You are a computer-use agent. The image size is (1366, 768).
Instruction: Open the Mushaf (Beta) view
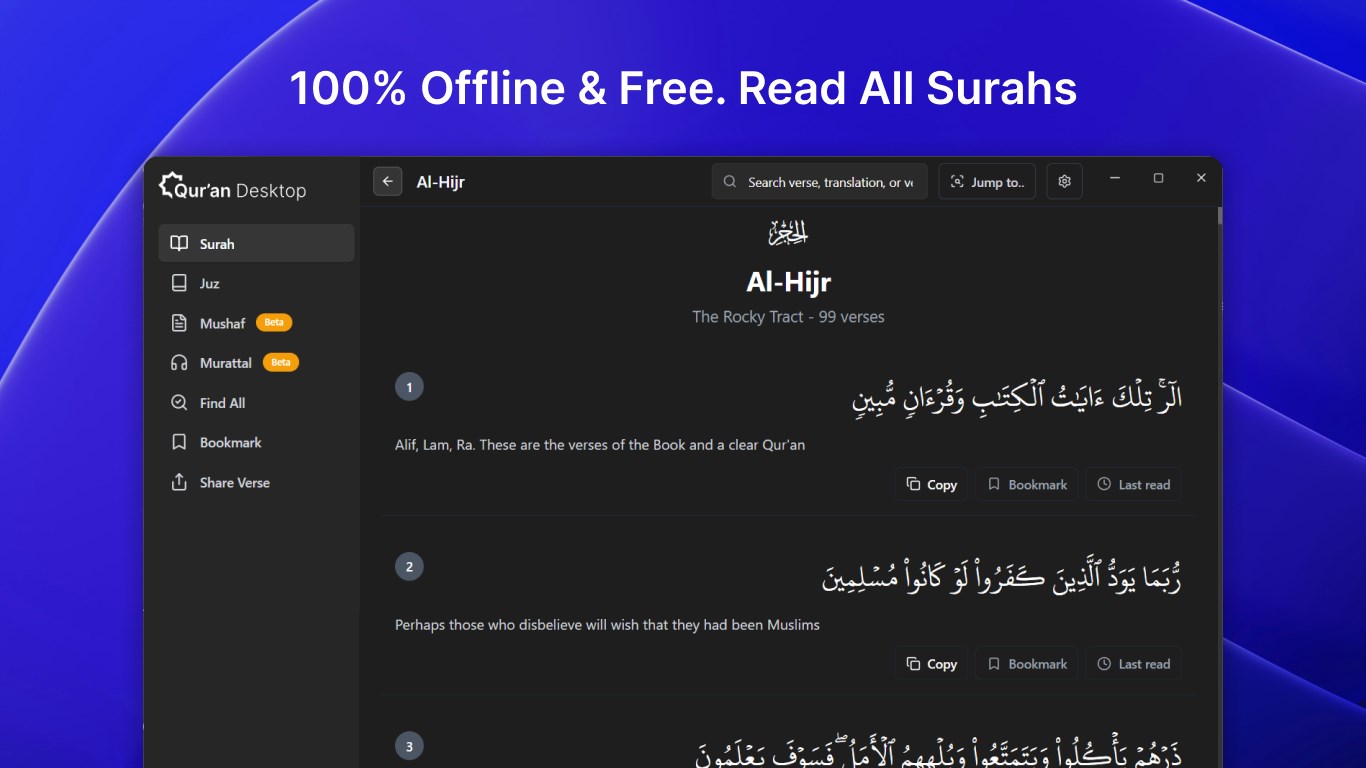(256, 323)
